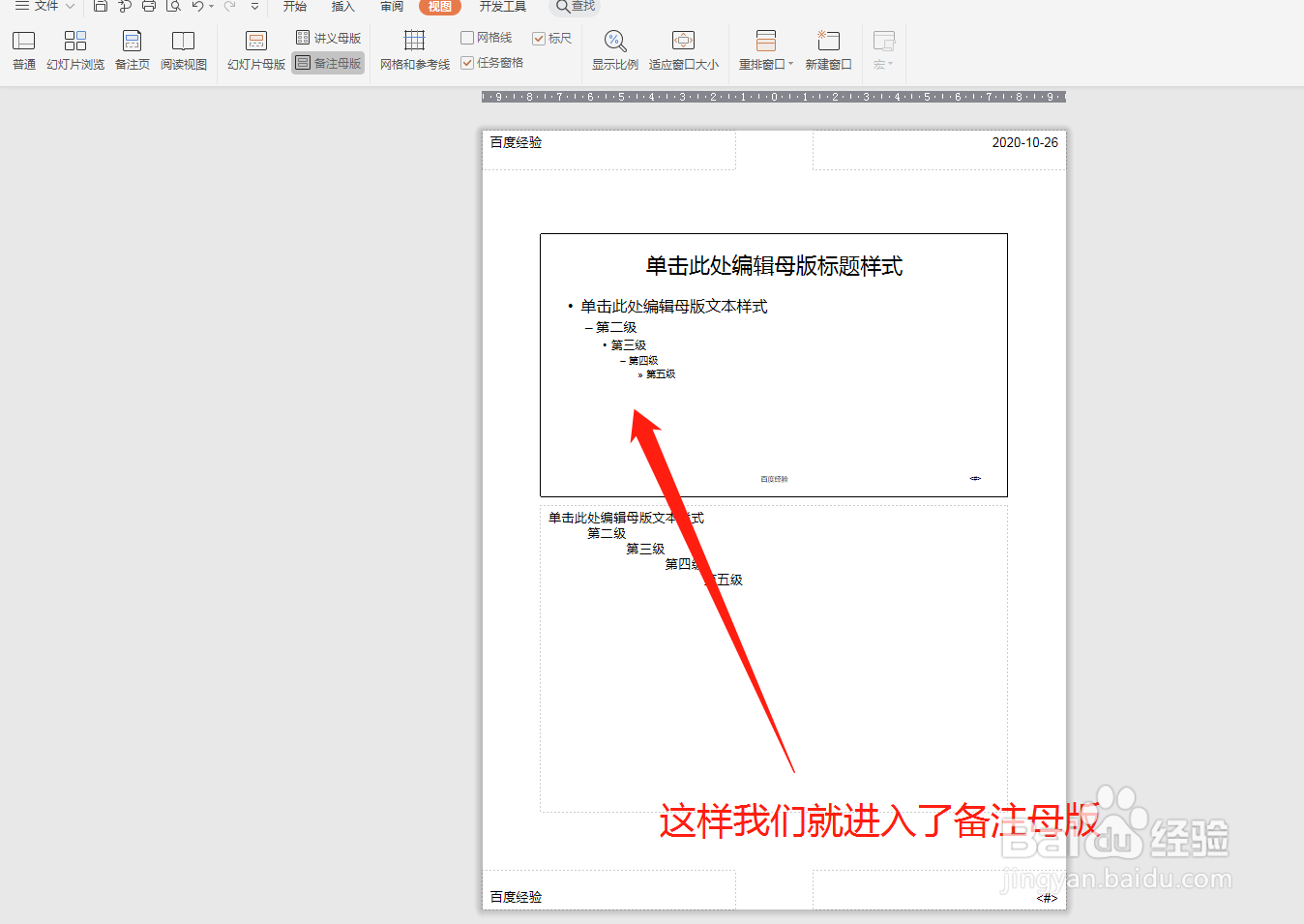Select 备注母版 notes master button
The height and width of the screenshot is (924, 1304).
(x=329, y=63)
